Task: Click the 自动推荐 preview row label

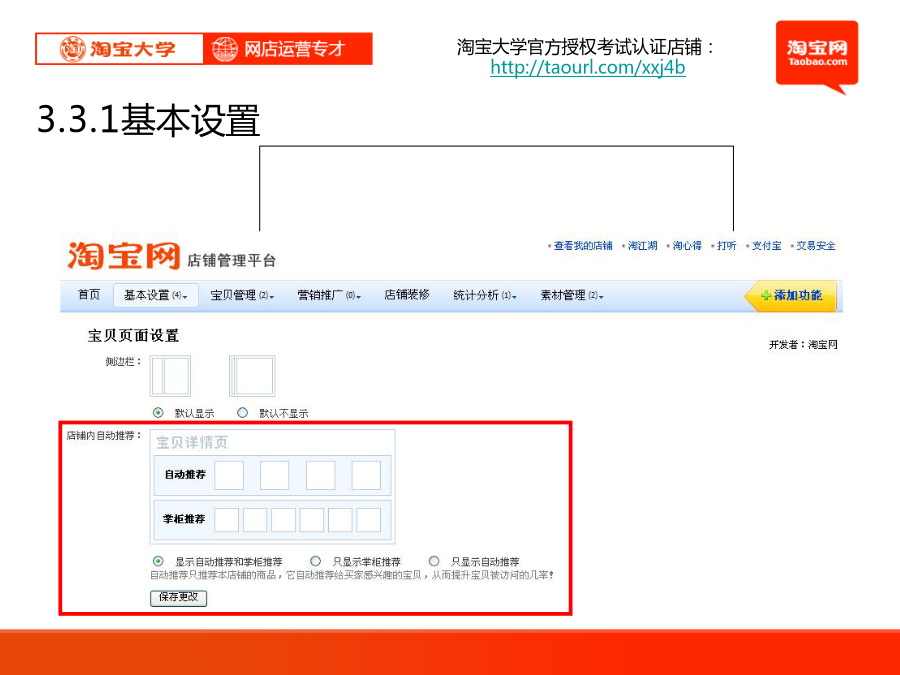Action: pyautogui.click(x=185, y=475)
